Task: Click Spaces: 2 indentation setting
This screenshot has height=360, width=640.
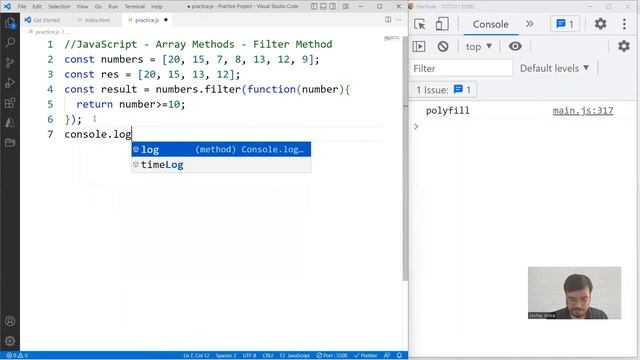Action: click(226, 356)
